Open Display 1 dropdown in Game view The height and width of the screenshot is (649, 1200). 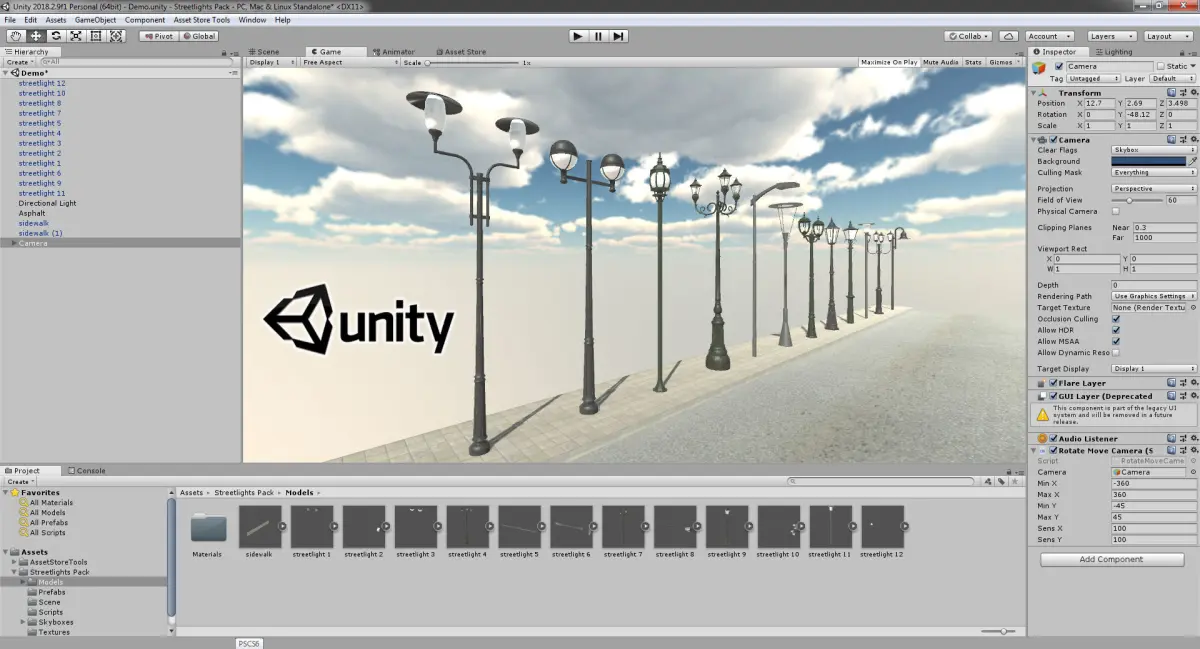click(x=271, y=62)
